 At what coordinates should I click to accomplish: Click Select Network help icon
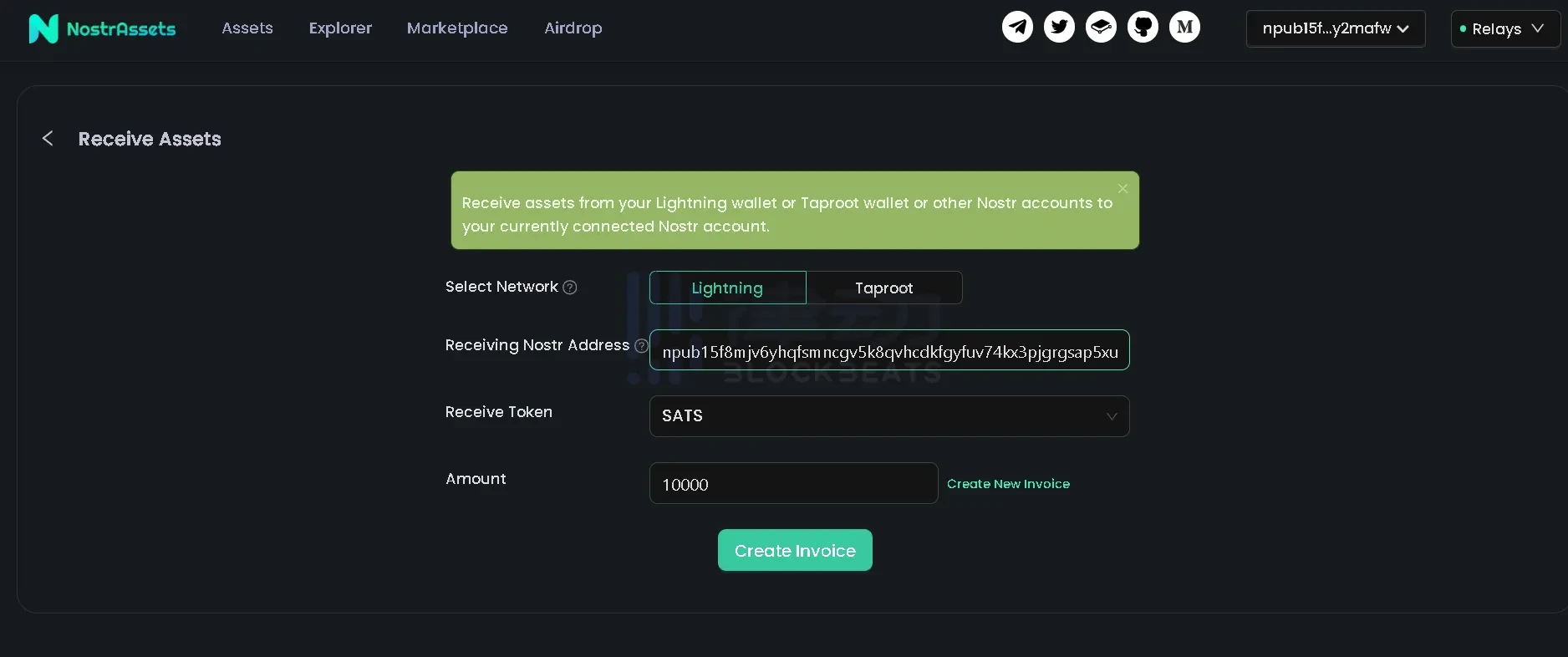570,288
